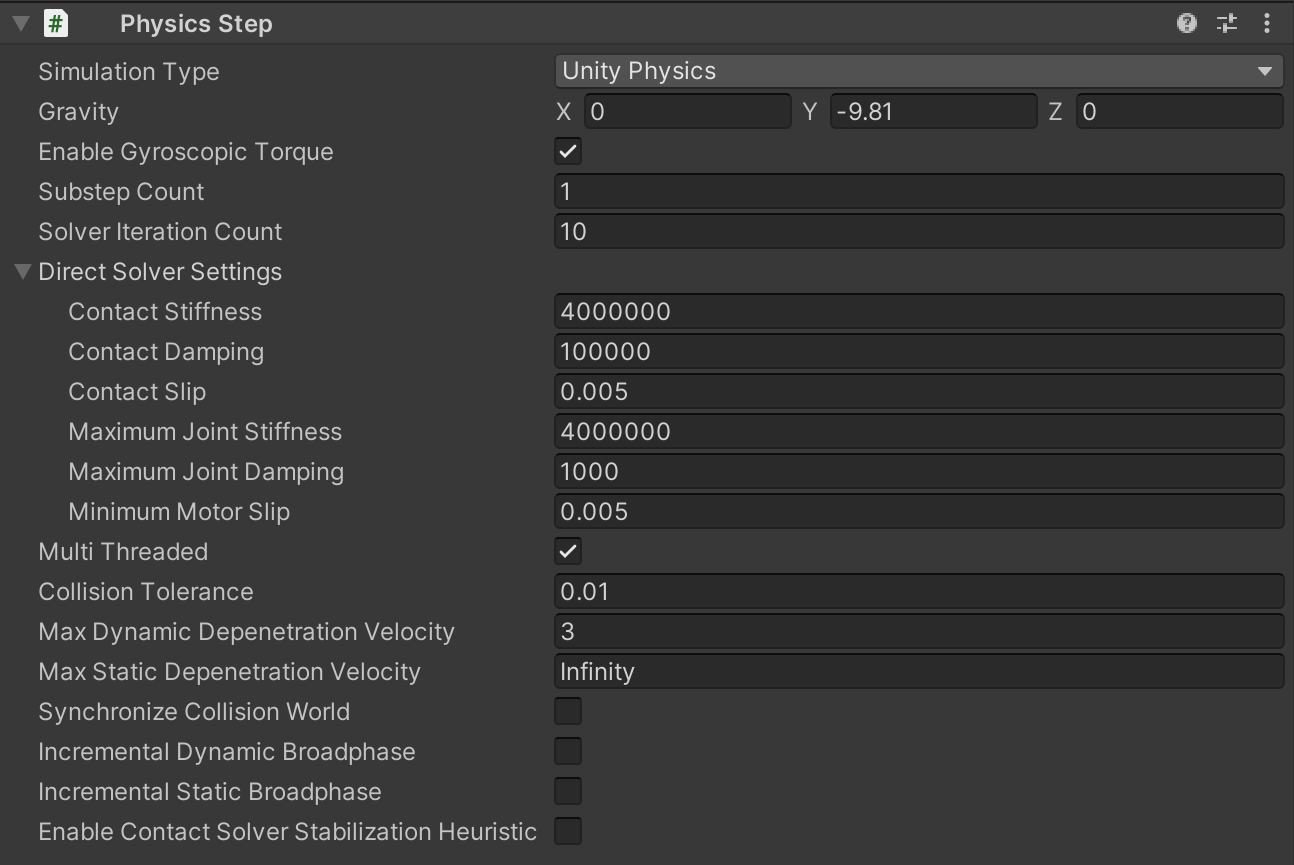1294x865 pixels.
Task: Click the Enable Gyroscopic Torque label
Action: click(x=186, y=152)
